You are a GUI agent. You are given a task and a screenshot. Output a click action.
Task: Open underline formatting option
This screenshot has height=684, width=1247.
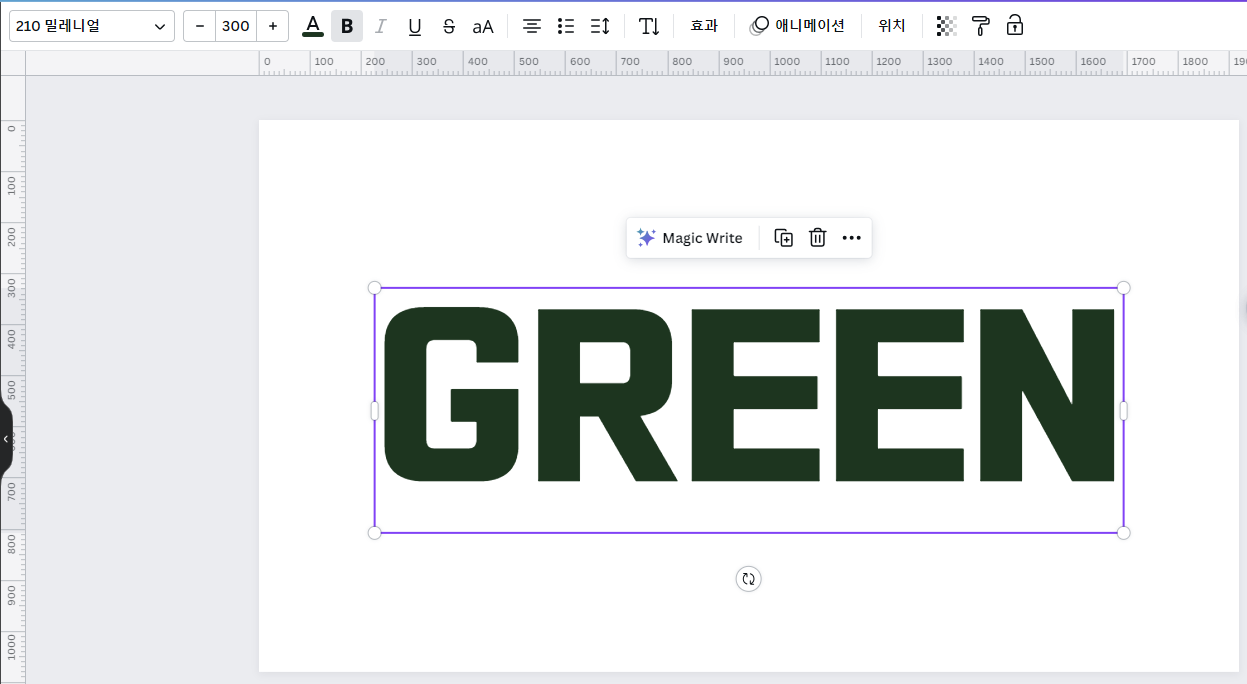tap(414, 26)
